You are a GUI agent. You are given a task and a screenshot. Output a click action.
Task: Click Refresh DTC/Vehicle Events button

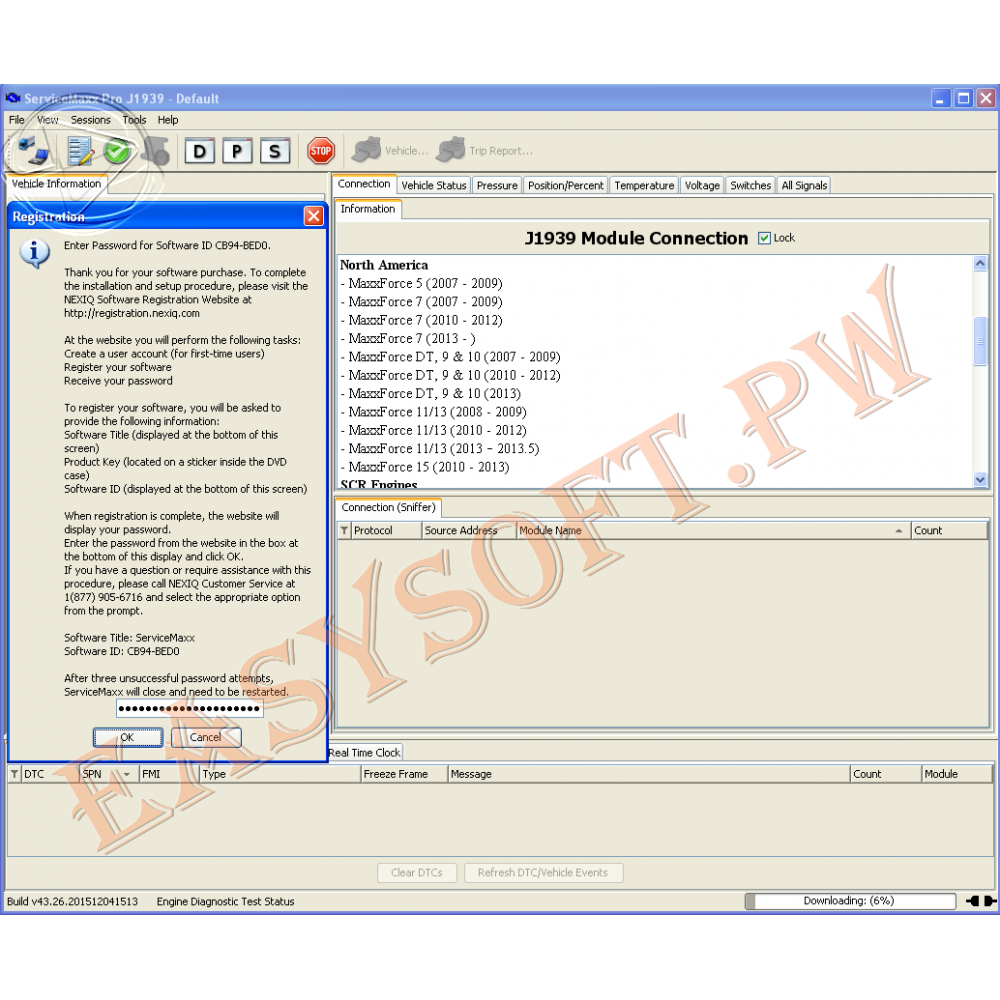pyautogui.click(x=543, y=872)
